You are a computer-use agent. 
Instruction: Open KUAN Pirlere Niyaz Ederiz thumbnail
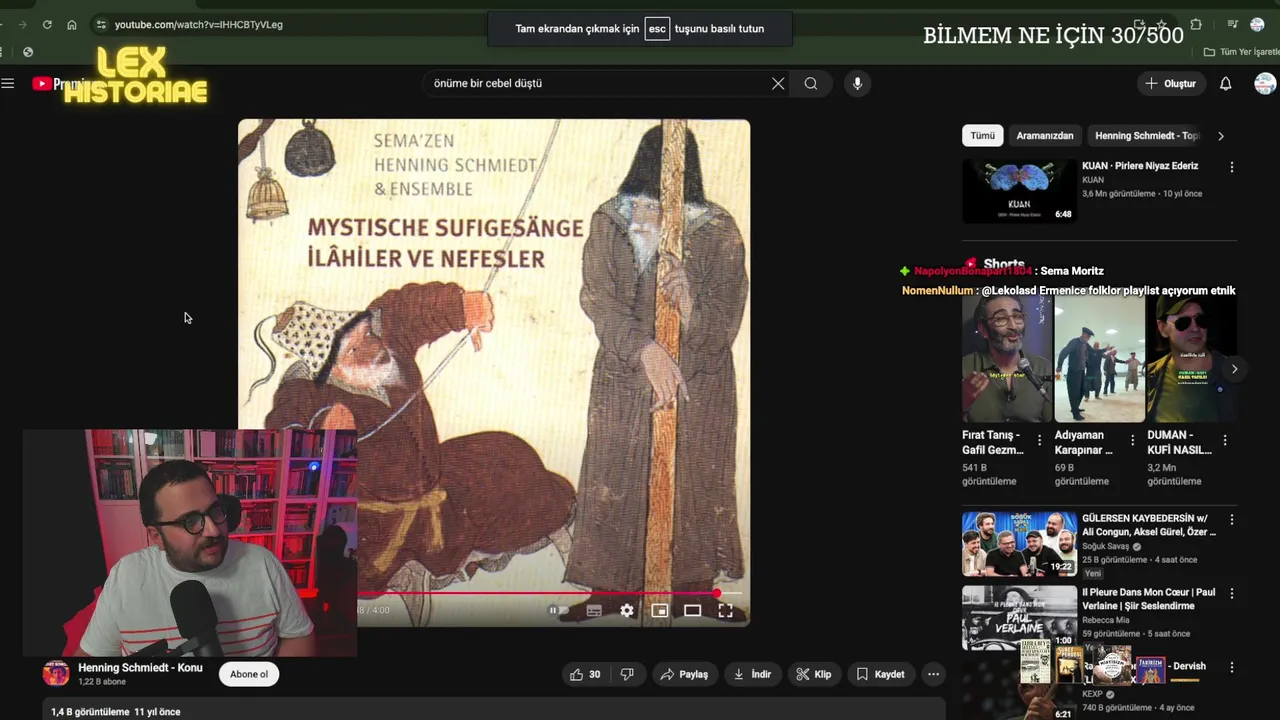coord(1019,191)
